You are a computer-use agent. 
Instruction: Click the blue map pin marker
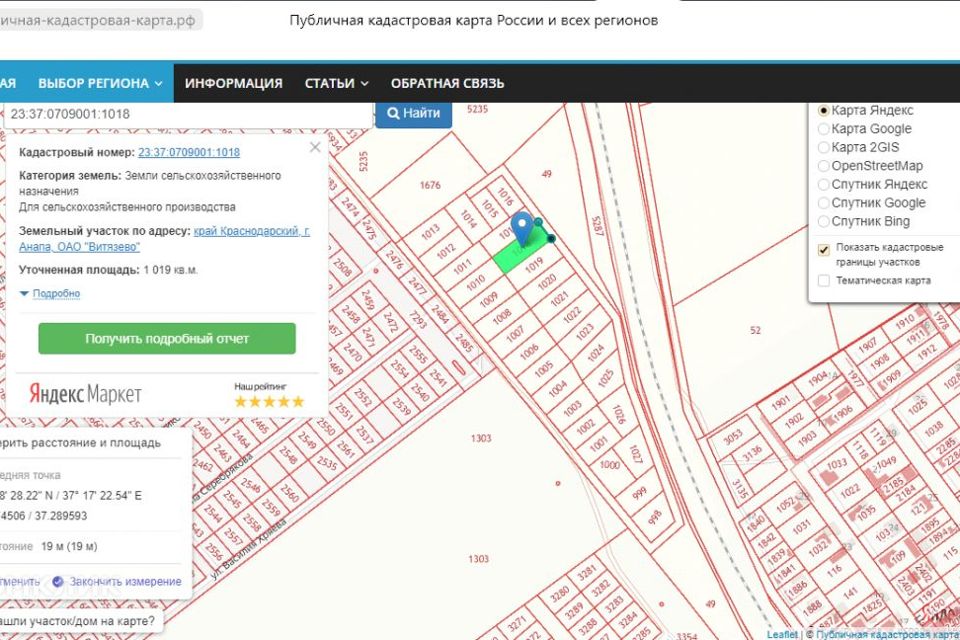click(521, 227)
